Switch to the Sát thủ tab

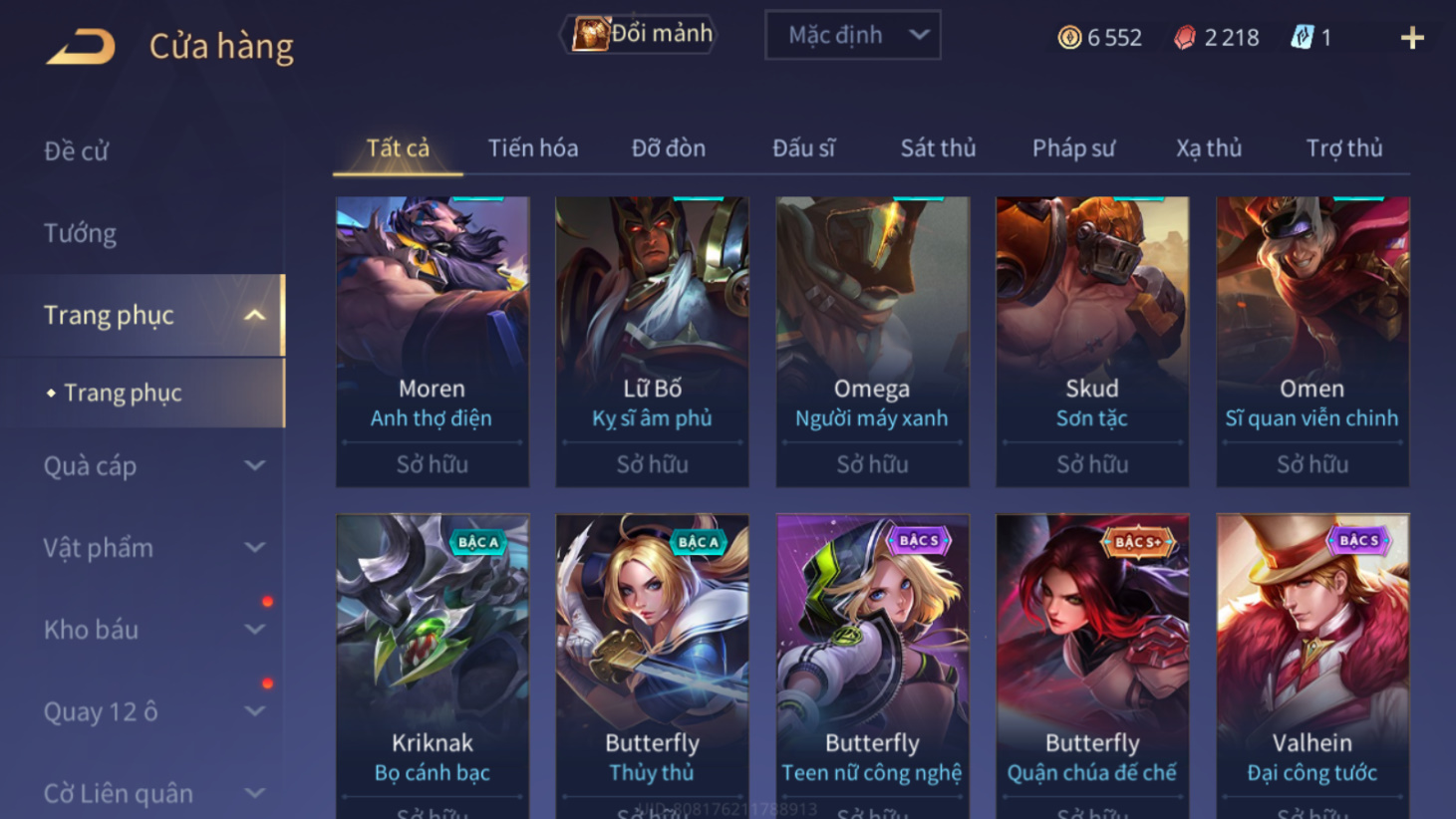pyautogui.click(x=938, y=148)
